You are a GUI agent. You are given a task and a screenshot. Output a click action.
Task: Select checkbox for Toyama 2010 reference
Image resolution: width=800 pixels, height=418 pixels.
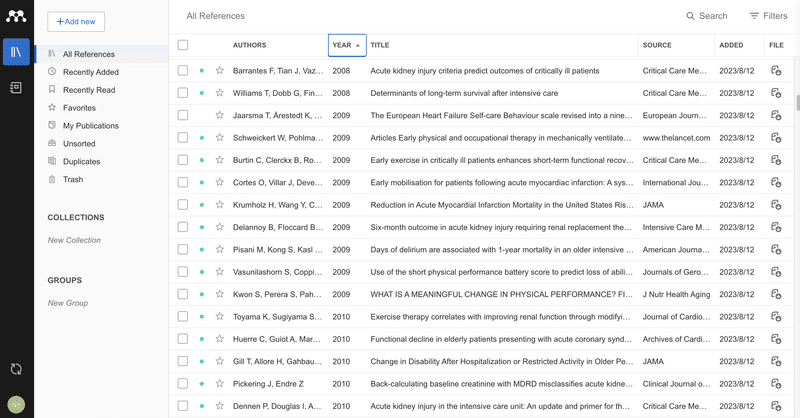tap(183, 316)
